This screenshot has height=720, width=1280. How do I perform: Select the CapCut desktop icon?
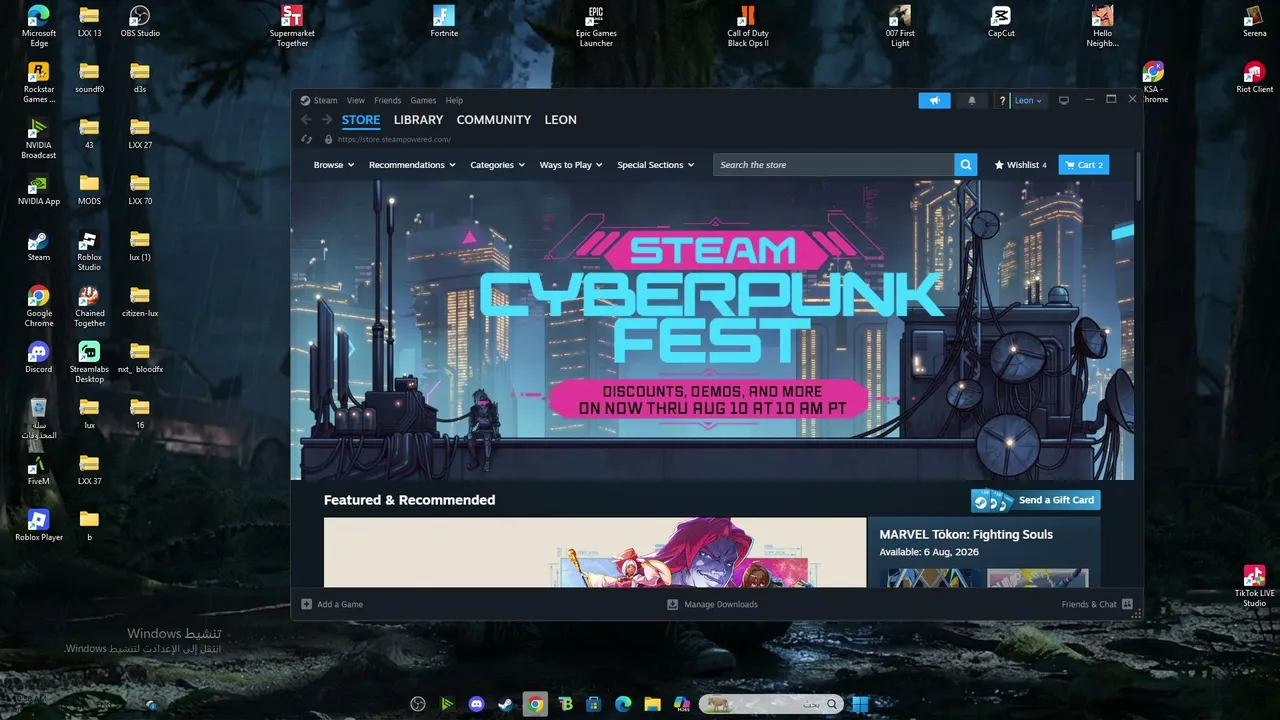pos(1001,22)
